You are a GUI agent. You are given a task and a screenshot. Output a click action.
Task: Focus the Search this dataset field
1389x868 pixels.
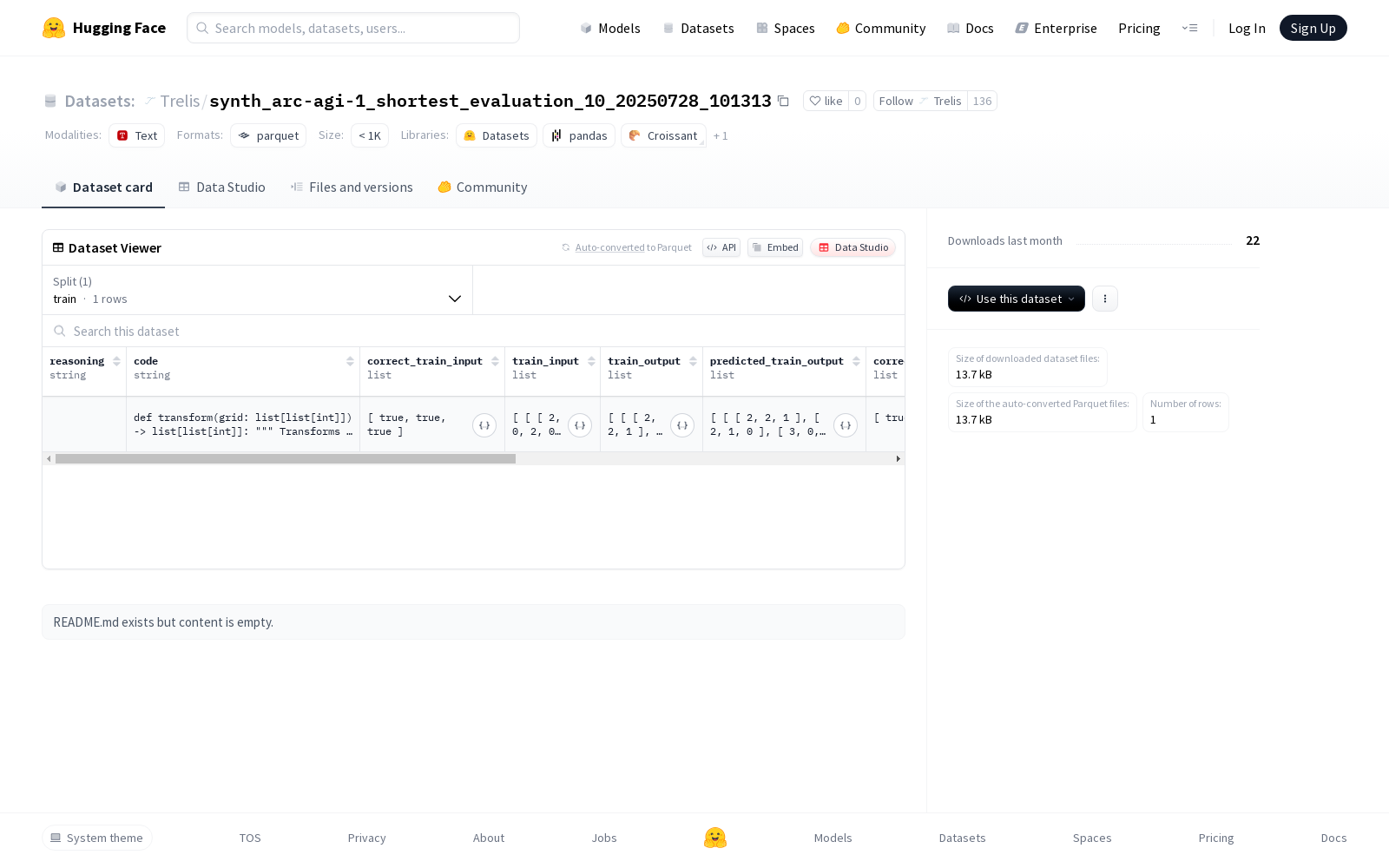pyautogui.click(x=473, y=331)
